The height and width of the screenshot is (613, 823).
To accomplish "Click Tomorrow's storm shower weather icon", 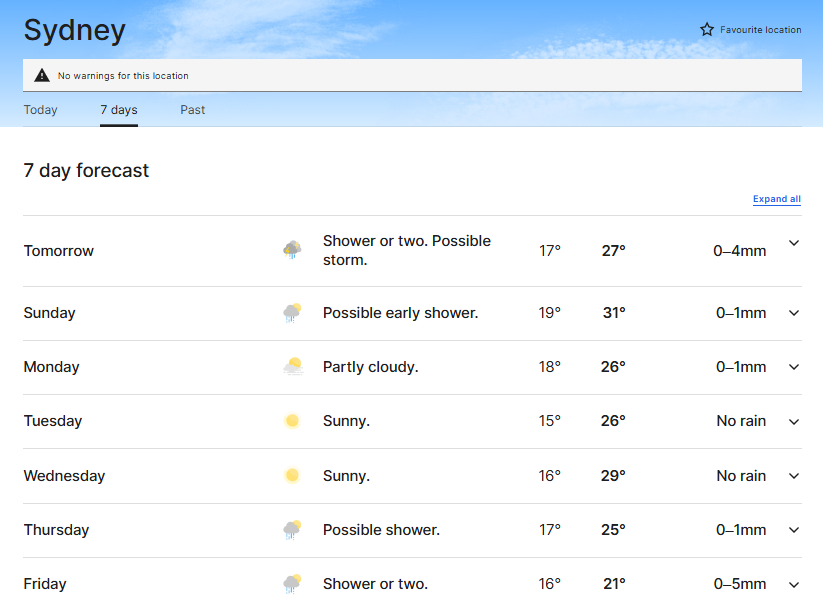I will coord(292,250).
